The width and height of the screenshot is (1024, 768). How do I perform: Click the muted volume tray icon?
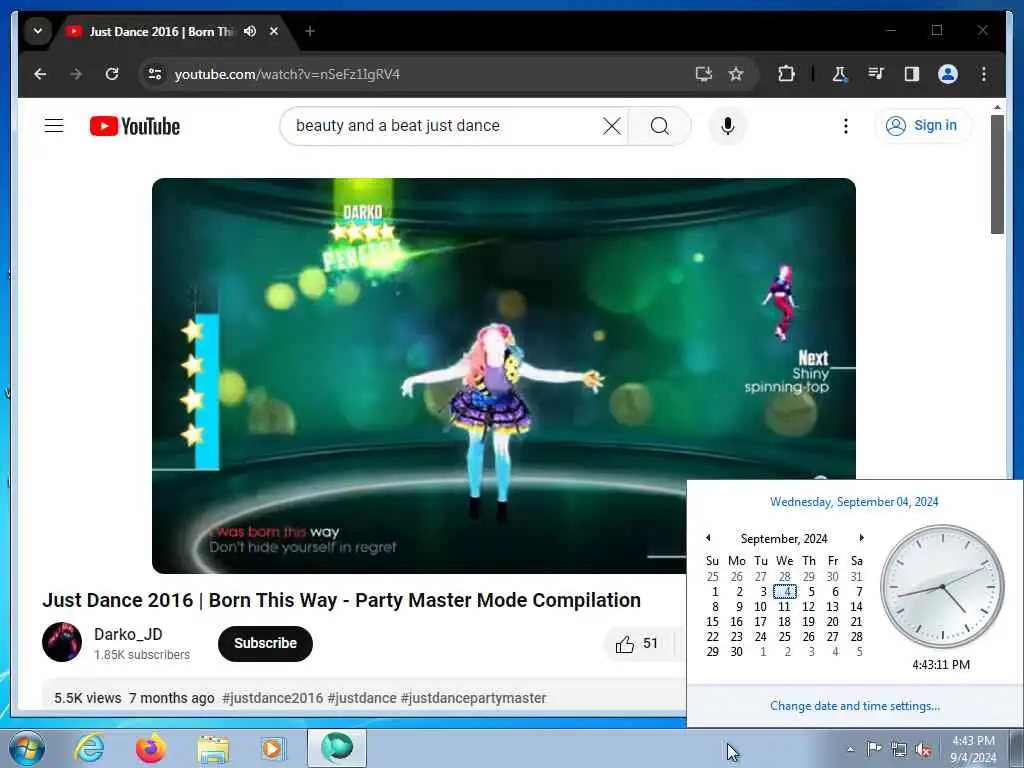tap(923, 750)
